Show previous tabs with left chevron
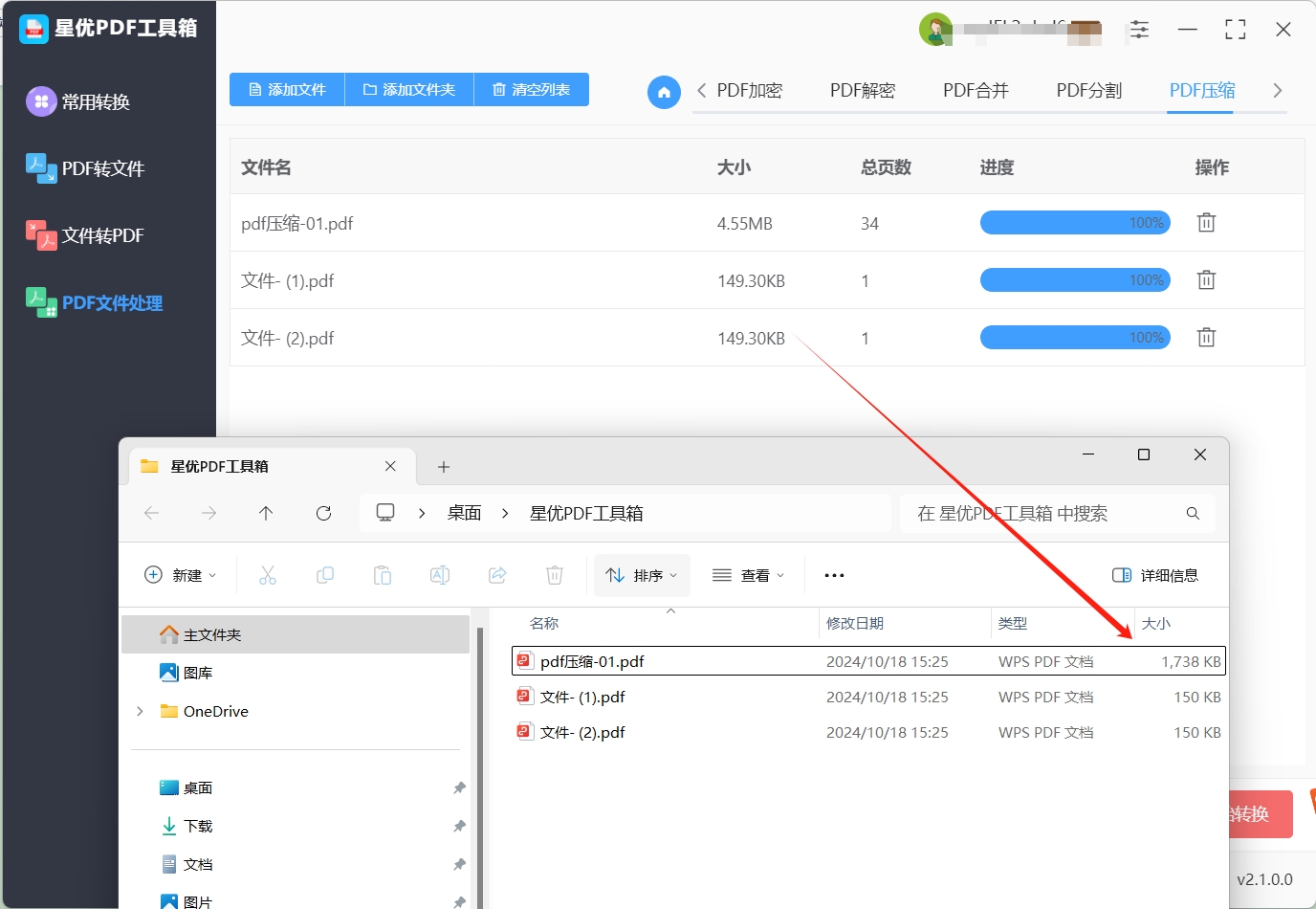 [x=702, y=91]
